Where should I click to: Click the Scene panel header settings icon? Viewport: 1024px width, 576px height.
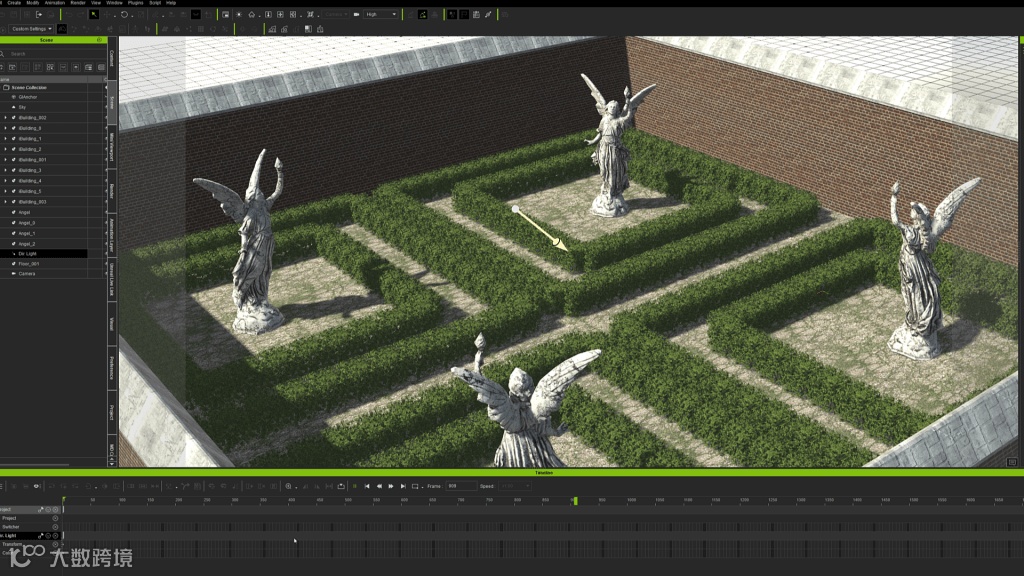[99, 40]
